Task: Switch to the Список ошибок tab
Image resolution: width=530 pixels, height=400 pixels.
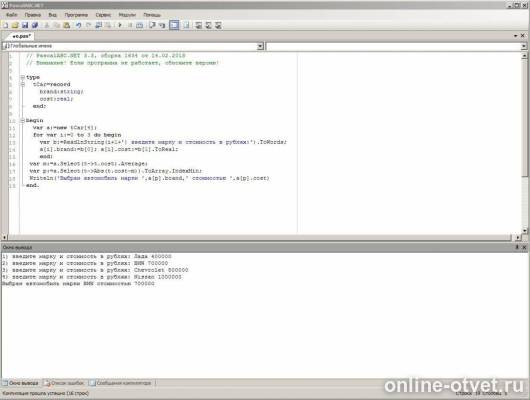Action: 64,383
